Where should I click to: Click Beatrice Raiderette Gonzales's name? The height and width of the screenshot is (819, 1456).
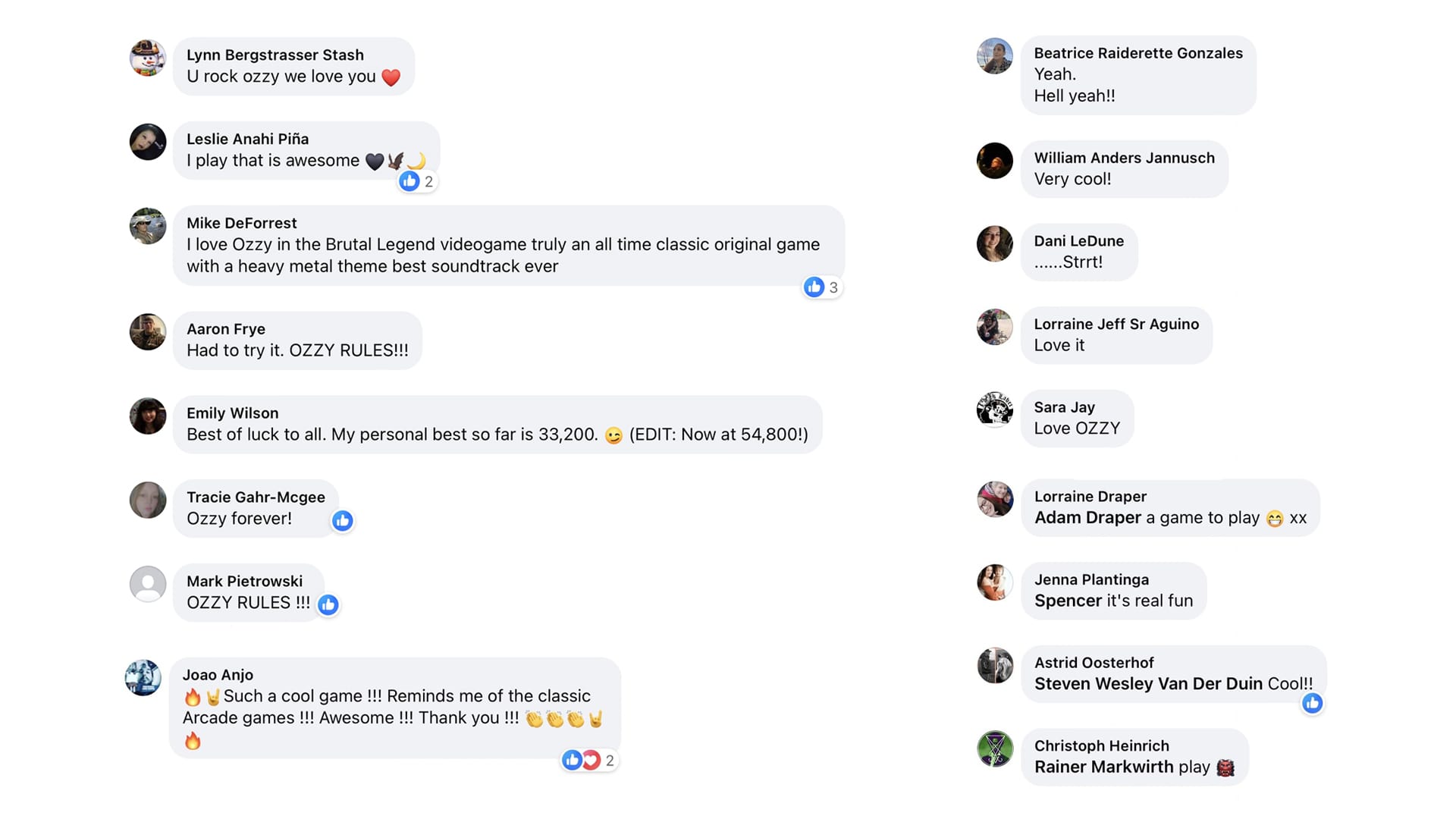pos(1137,53)
